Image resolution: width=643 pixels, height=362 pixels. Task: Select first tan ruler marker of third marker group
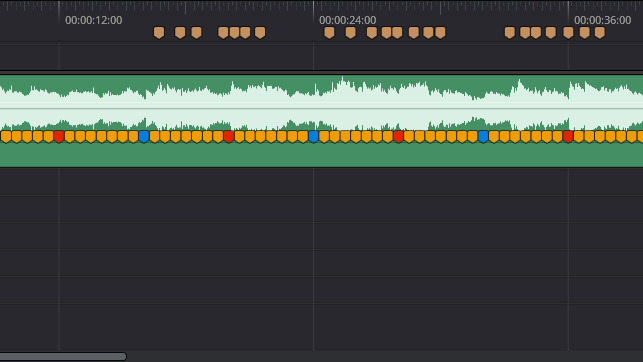(x=510, y=33)
